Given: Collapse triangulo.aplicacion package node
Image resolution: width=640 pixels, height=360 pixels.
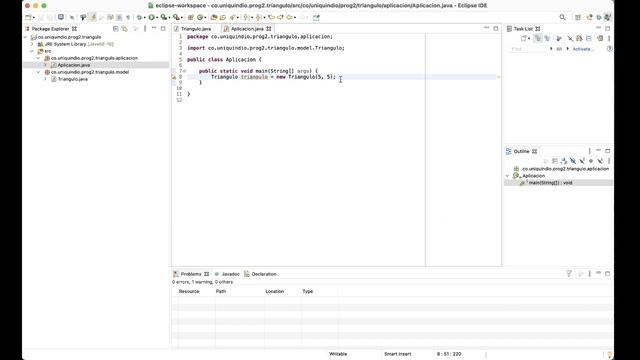Looking at the screenshot, I should [x=39, y=58].
